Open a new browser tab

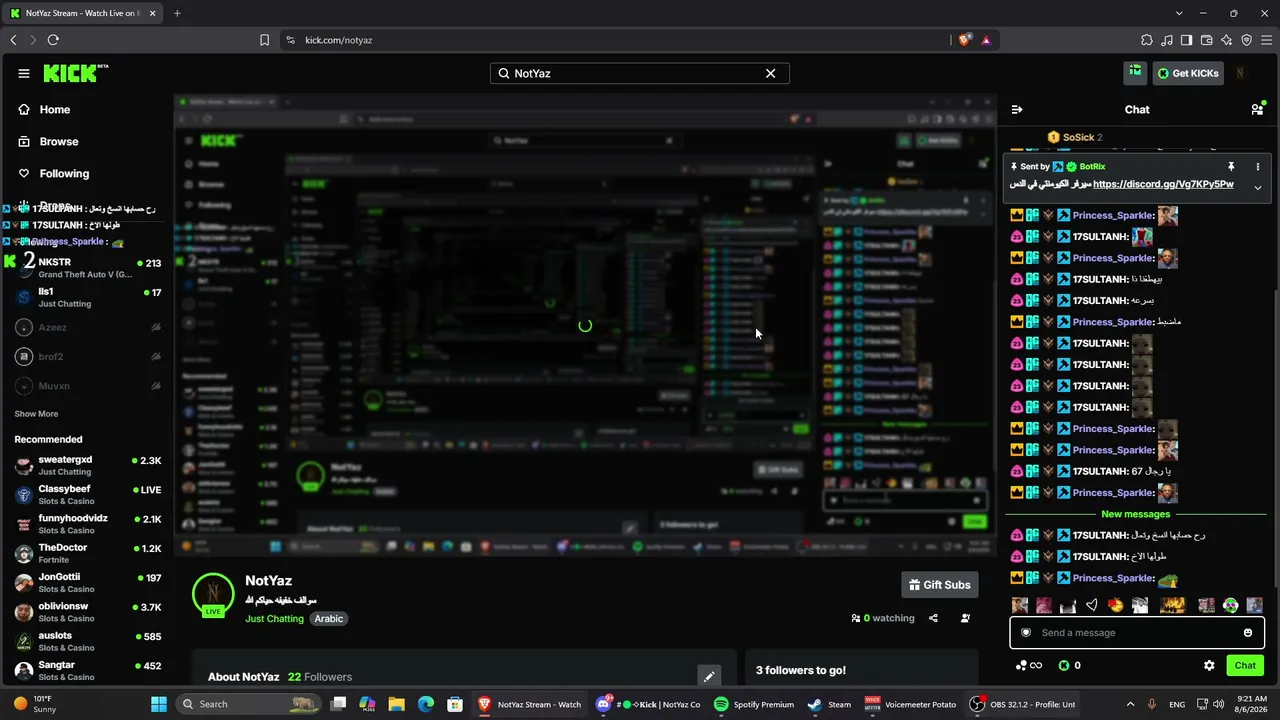click(x=177, y=13)
